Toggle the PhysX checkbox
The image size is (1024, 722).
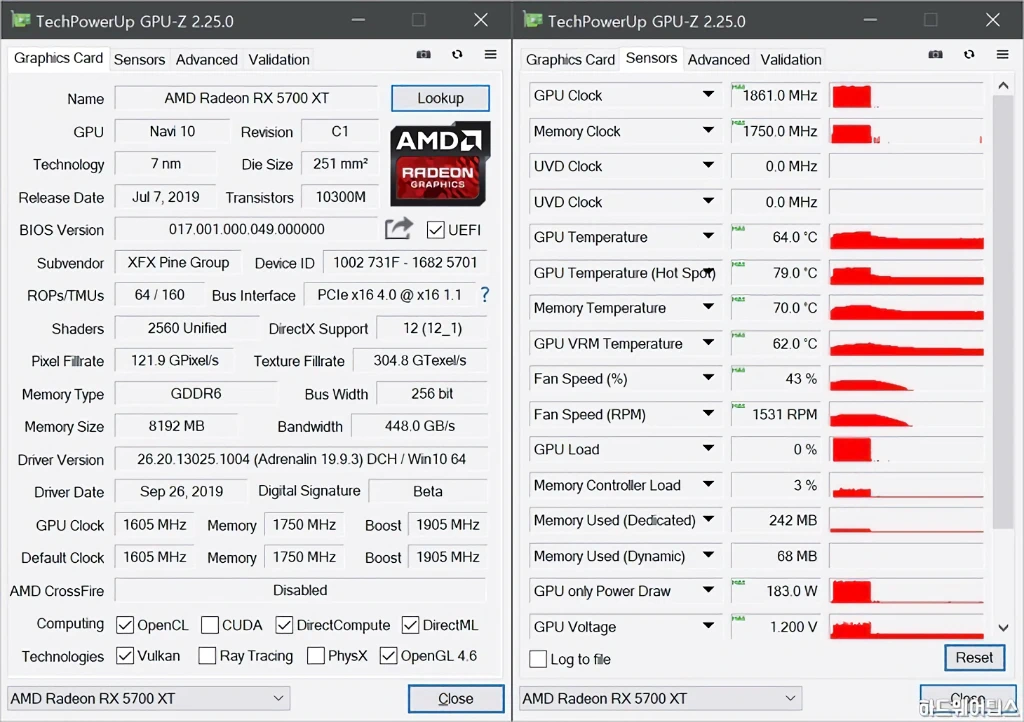[x=315, y=655]
